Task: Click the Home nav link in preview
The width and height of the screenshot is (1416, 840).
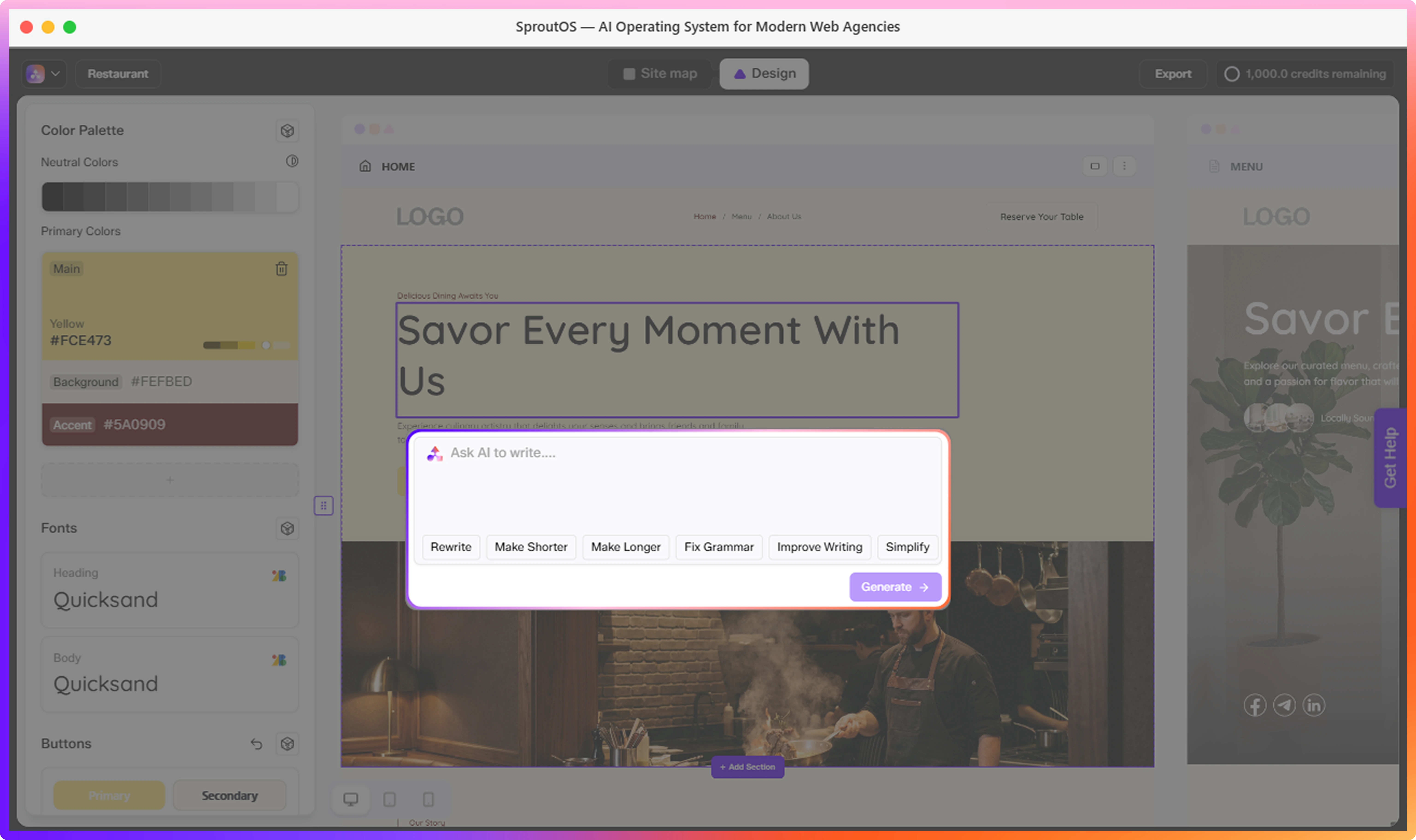Action: [x=704, y=216]
